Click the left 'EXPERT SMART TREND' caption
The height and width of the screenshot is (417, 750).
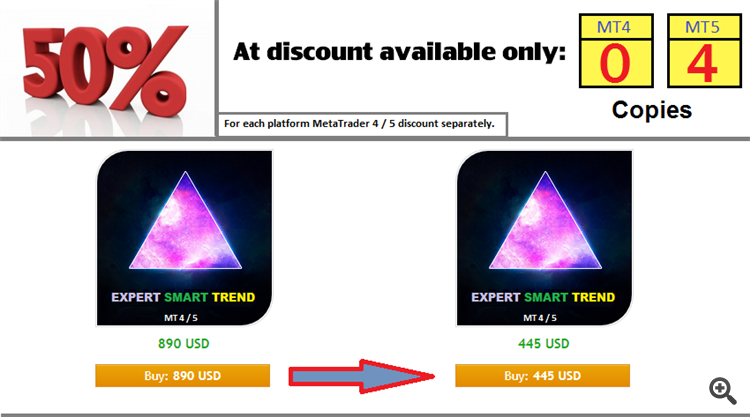[184, 297]
